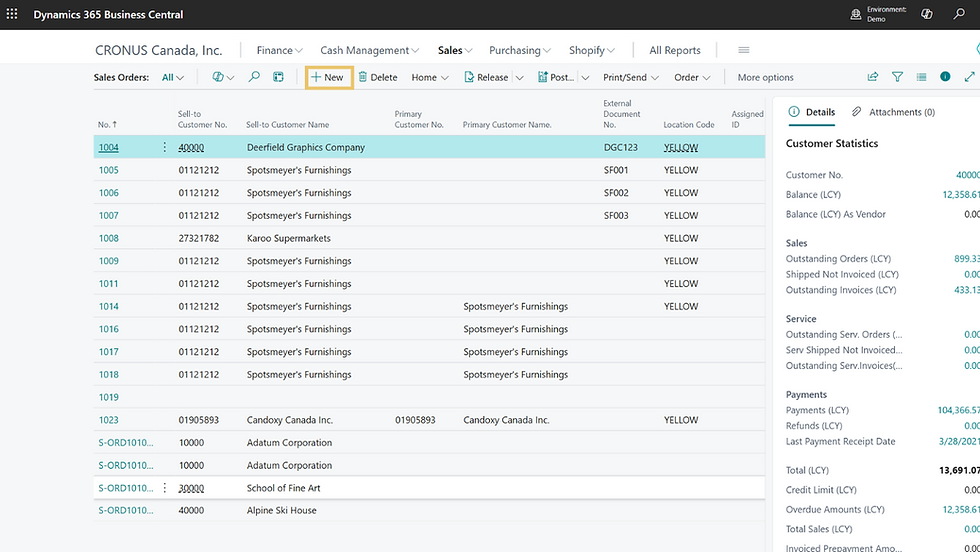Create a New sales order
Image resolution: width=980 pixels, height=552 pixels.
(329, 78)
